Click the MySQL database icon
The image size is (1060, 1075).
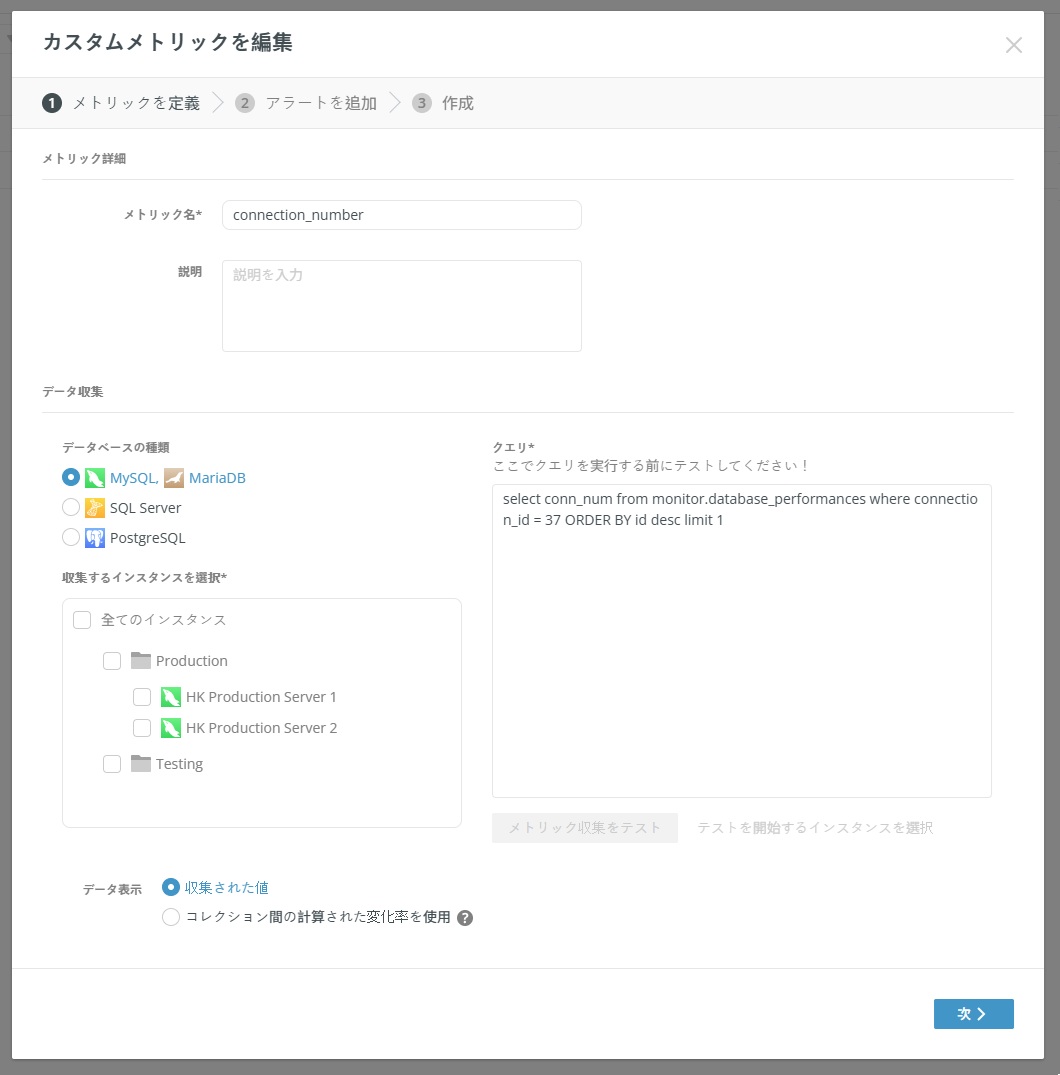click(95, 478)
